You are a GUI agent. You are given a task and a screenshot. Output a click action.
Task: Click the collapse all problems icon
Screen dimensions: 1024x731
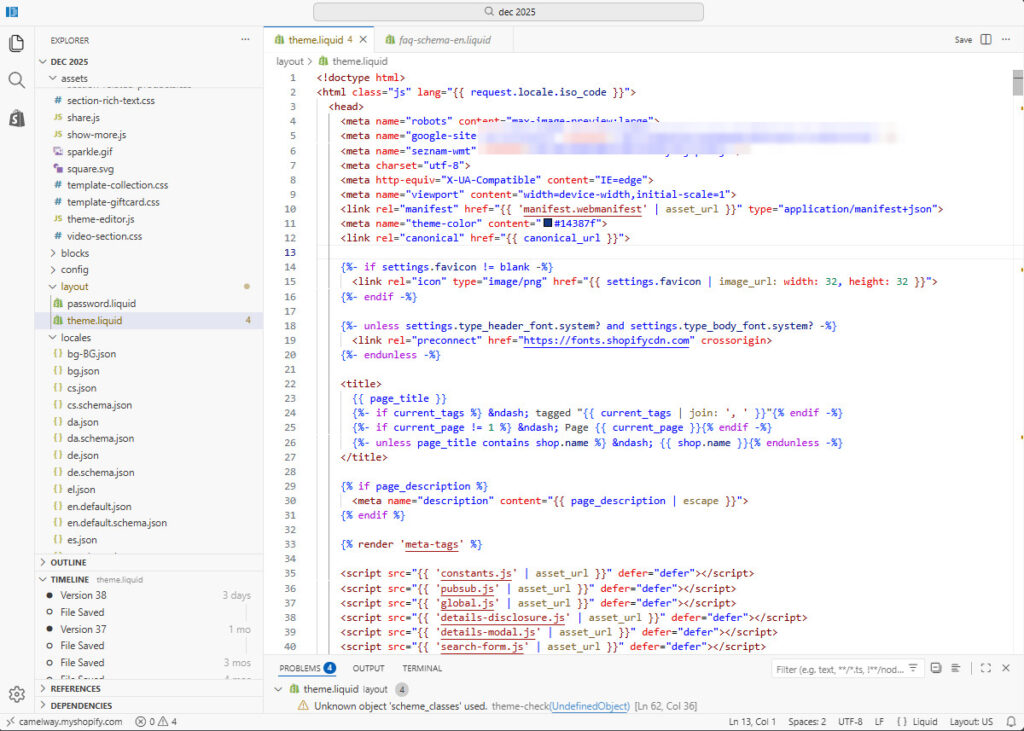pos(936,668)
